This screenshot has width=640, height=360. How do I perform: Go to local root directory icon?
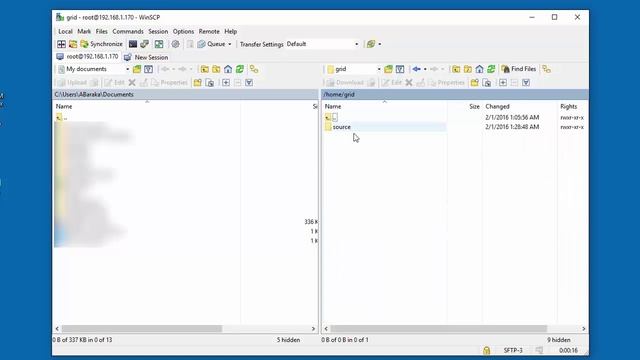216,69
